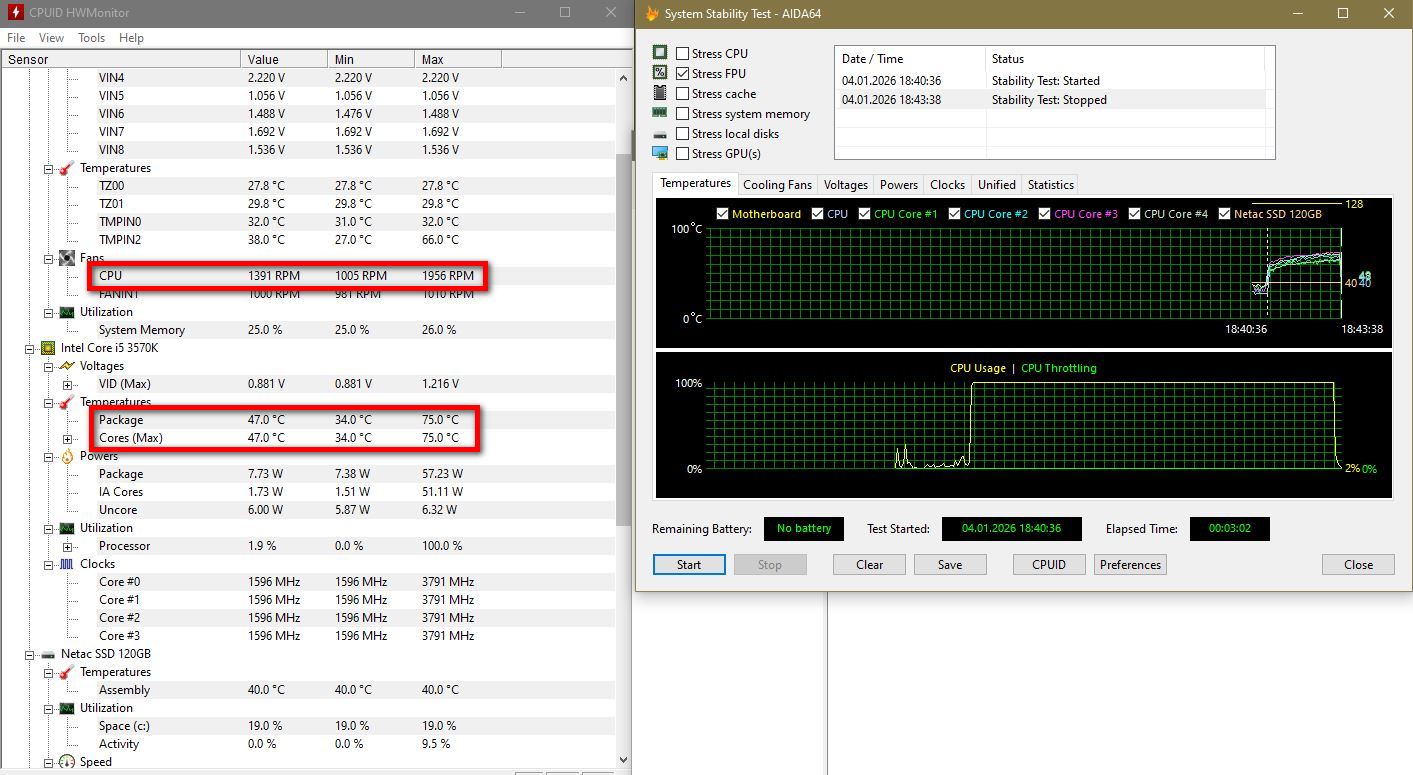Open the View menu in HWMonitor
Image resolution: width=1413 pixels, height=775 pixels.
(x=51, y=37)
